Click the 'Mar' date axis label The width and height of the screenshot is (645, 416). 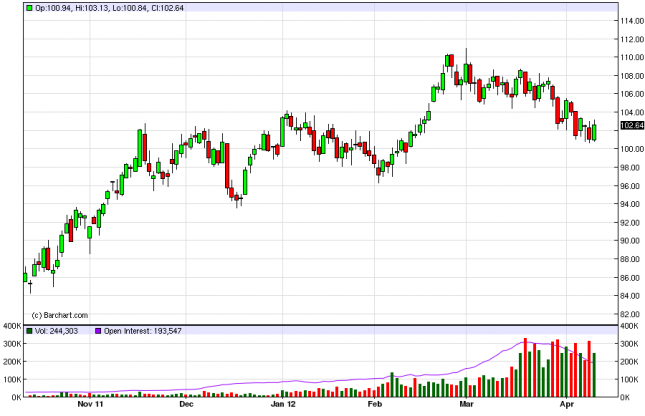[x=466, y=404]
